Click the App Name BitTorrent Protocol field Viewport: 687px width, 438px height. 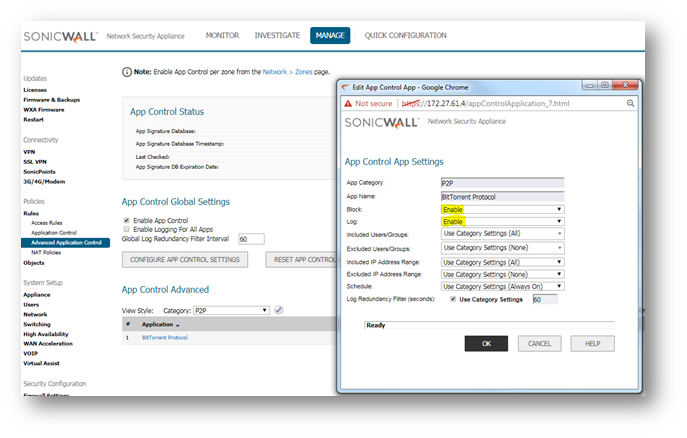(503, 197)
